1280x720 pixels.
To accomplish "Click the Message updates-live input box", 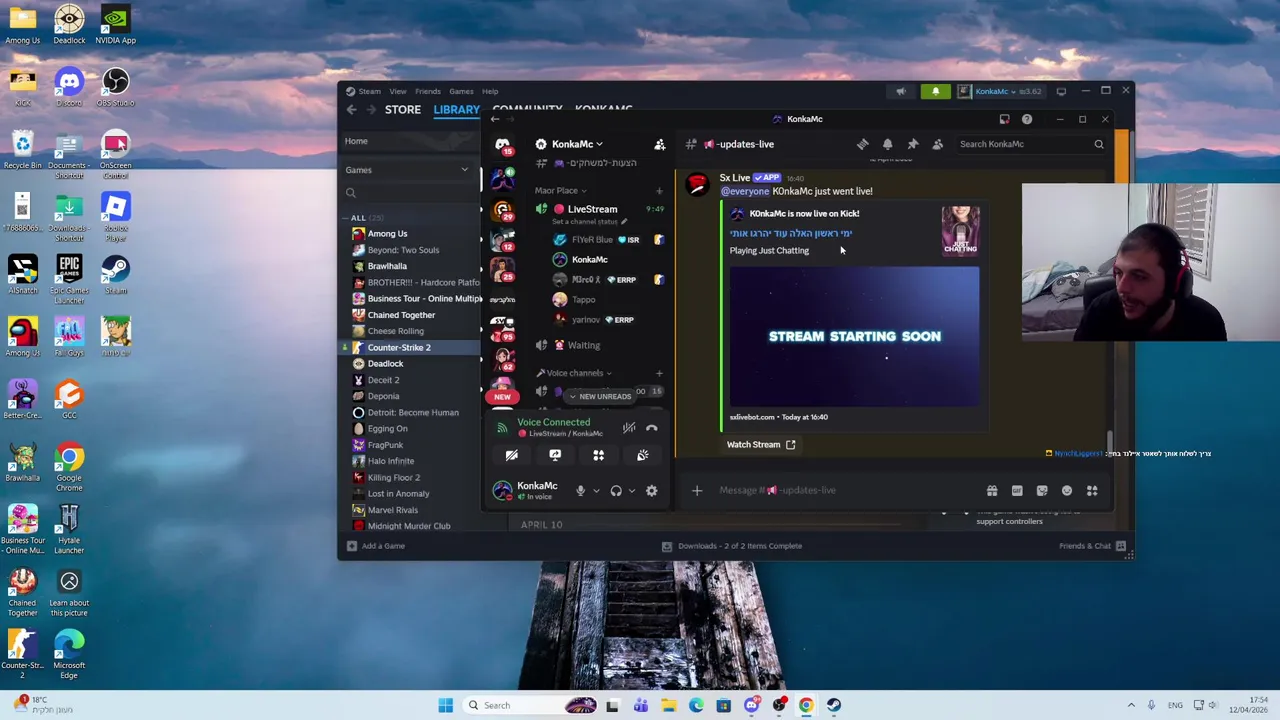I will (x=845, y=491).
